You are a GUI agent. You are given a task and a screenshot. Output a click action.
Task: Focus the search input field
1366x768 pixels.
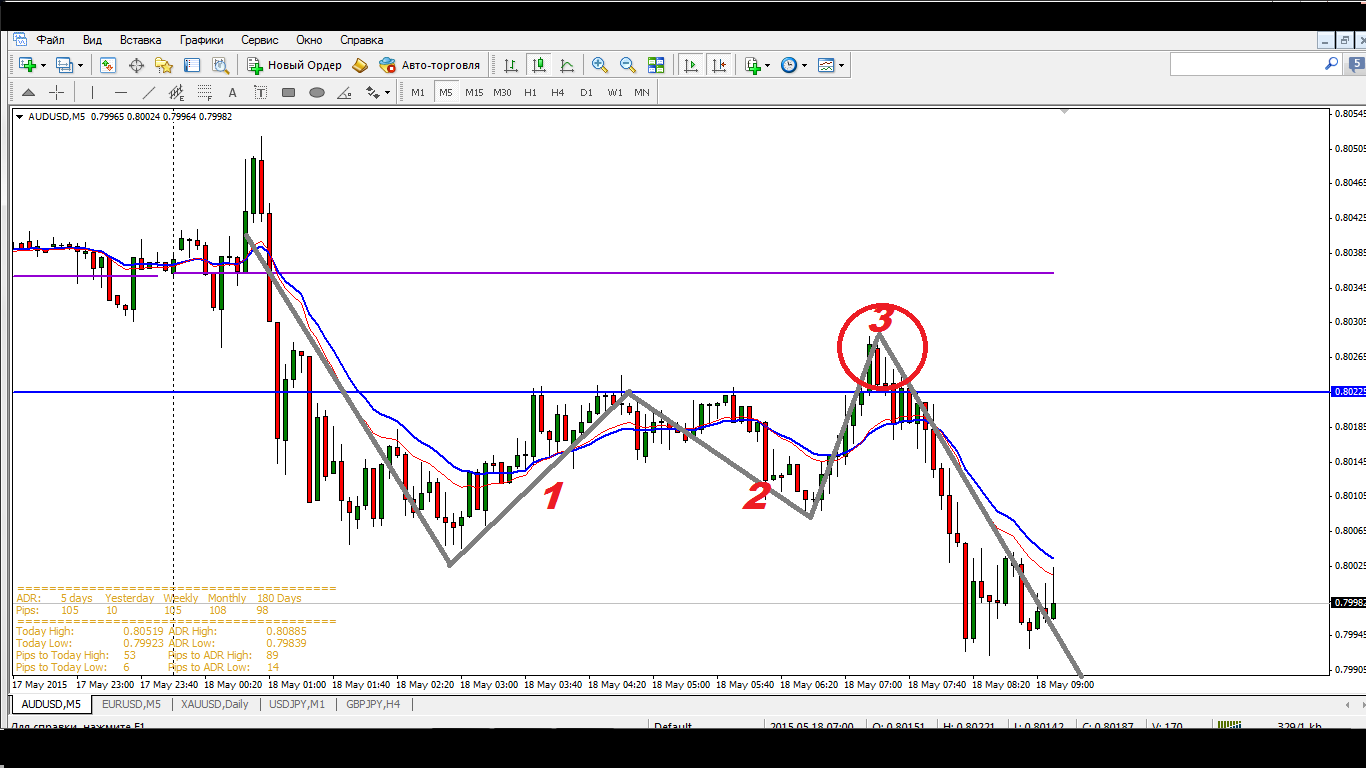tap(1247, 64)
